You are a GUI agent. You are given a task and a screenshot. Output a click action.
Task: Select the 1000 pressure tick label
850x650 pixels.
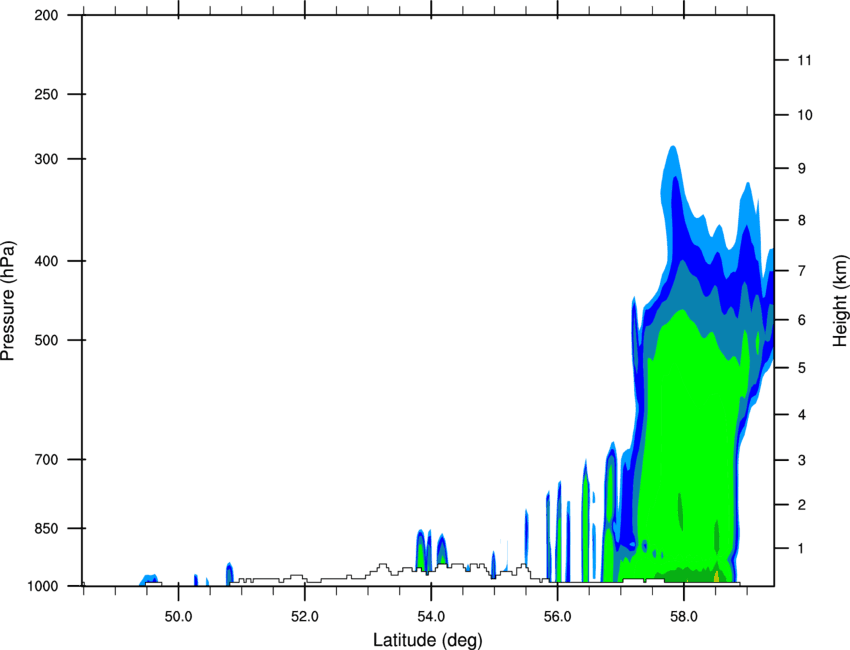click(42, 586)
